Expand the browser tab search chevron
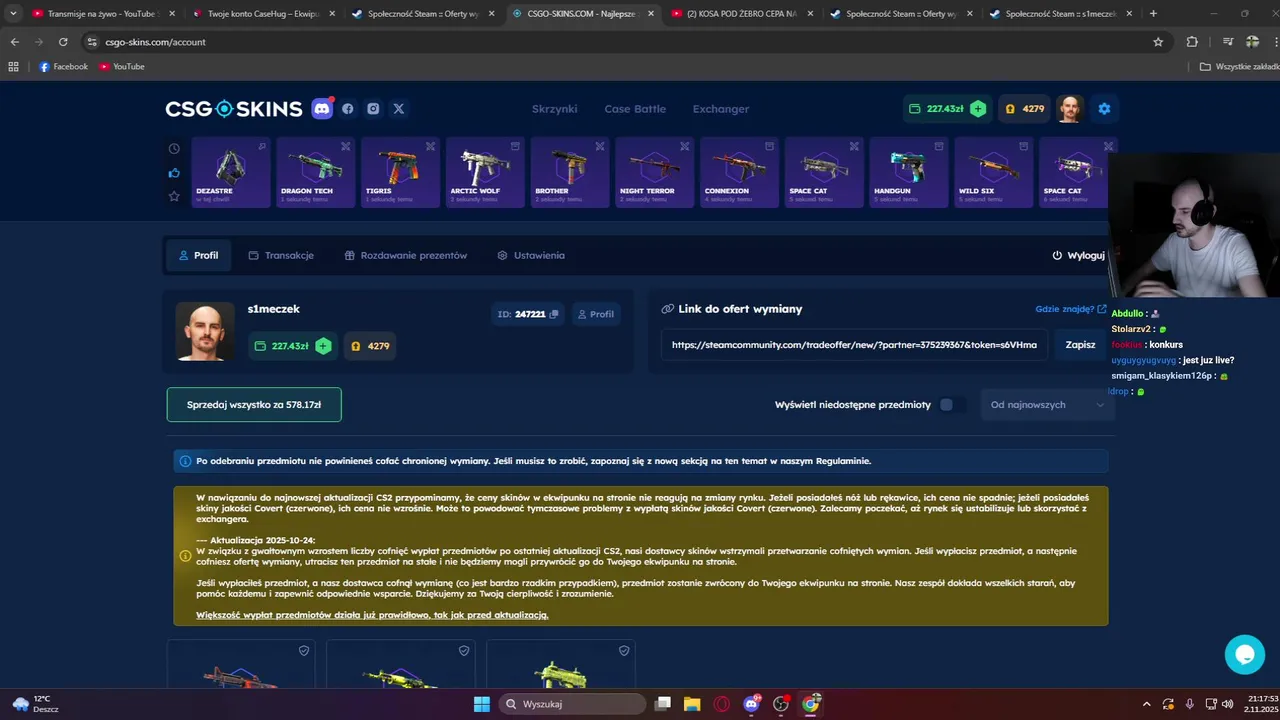1280x720 pixels. [x=13, y=14]
